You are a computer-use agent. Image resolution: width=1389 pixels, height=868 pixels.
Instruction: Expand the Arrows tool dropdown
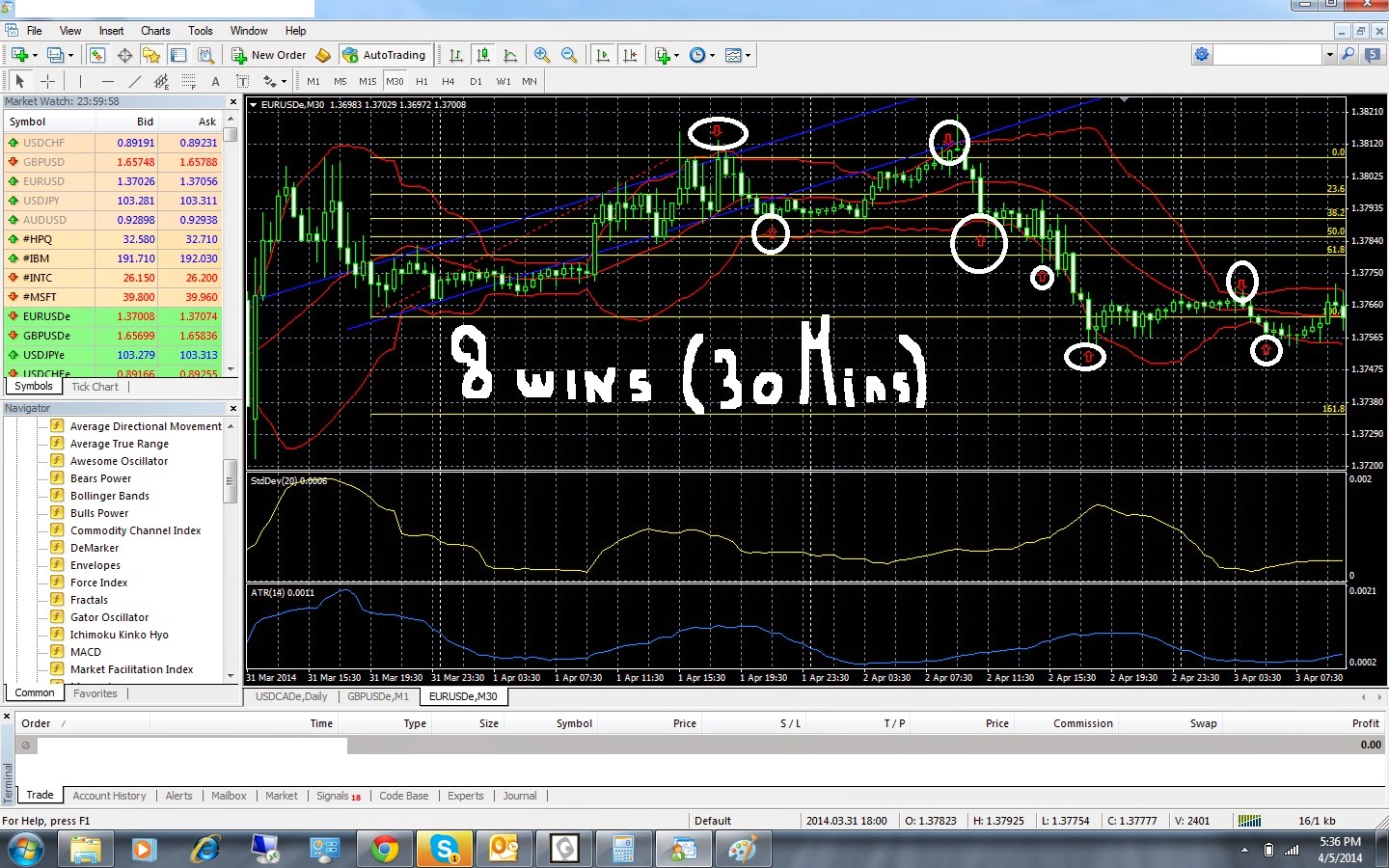click(284, 81)
